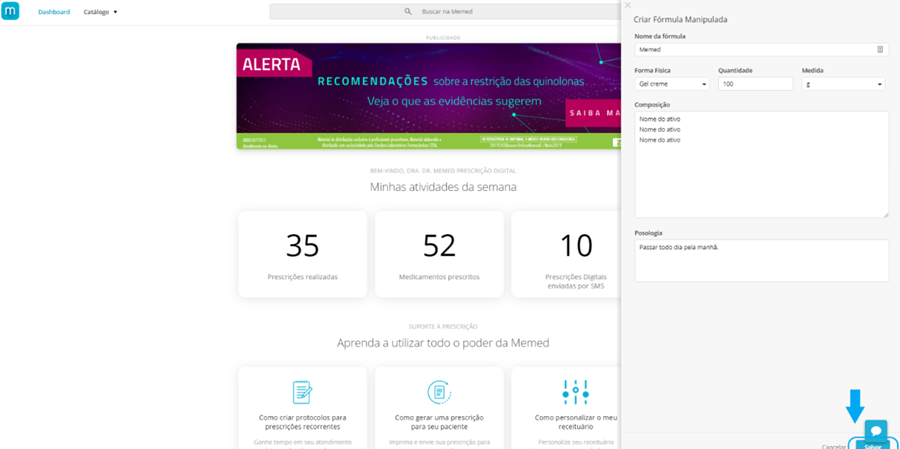Open the Dashboard tab

(54, 11)
